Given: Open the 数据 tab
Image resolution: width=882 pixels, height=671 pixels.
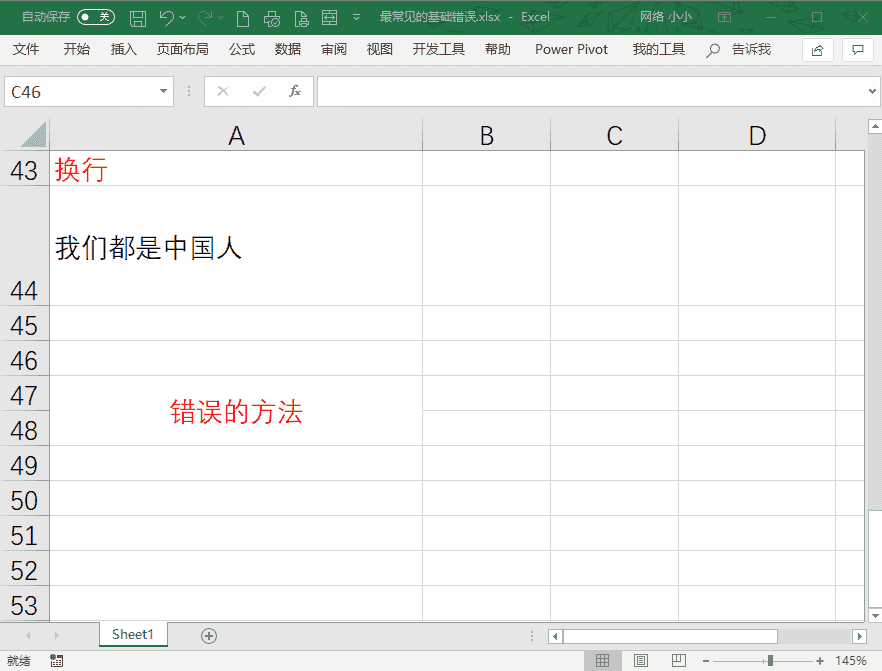Looking at the screenshot, I should coord(288,49).
